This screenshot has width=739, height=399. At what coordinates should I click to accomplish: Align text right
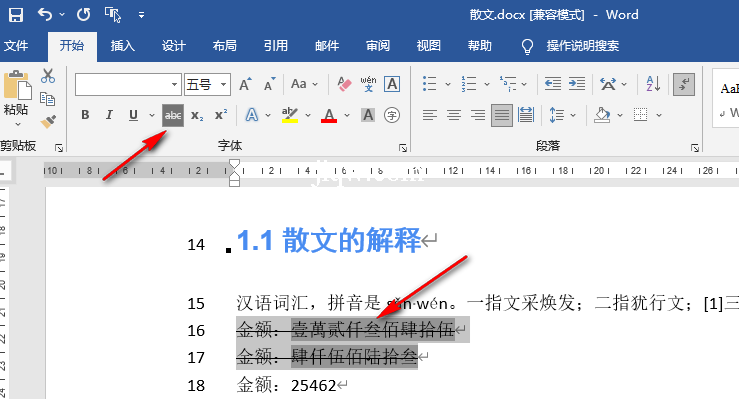(478, 115)
